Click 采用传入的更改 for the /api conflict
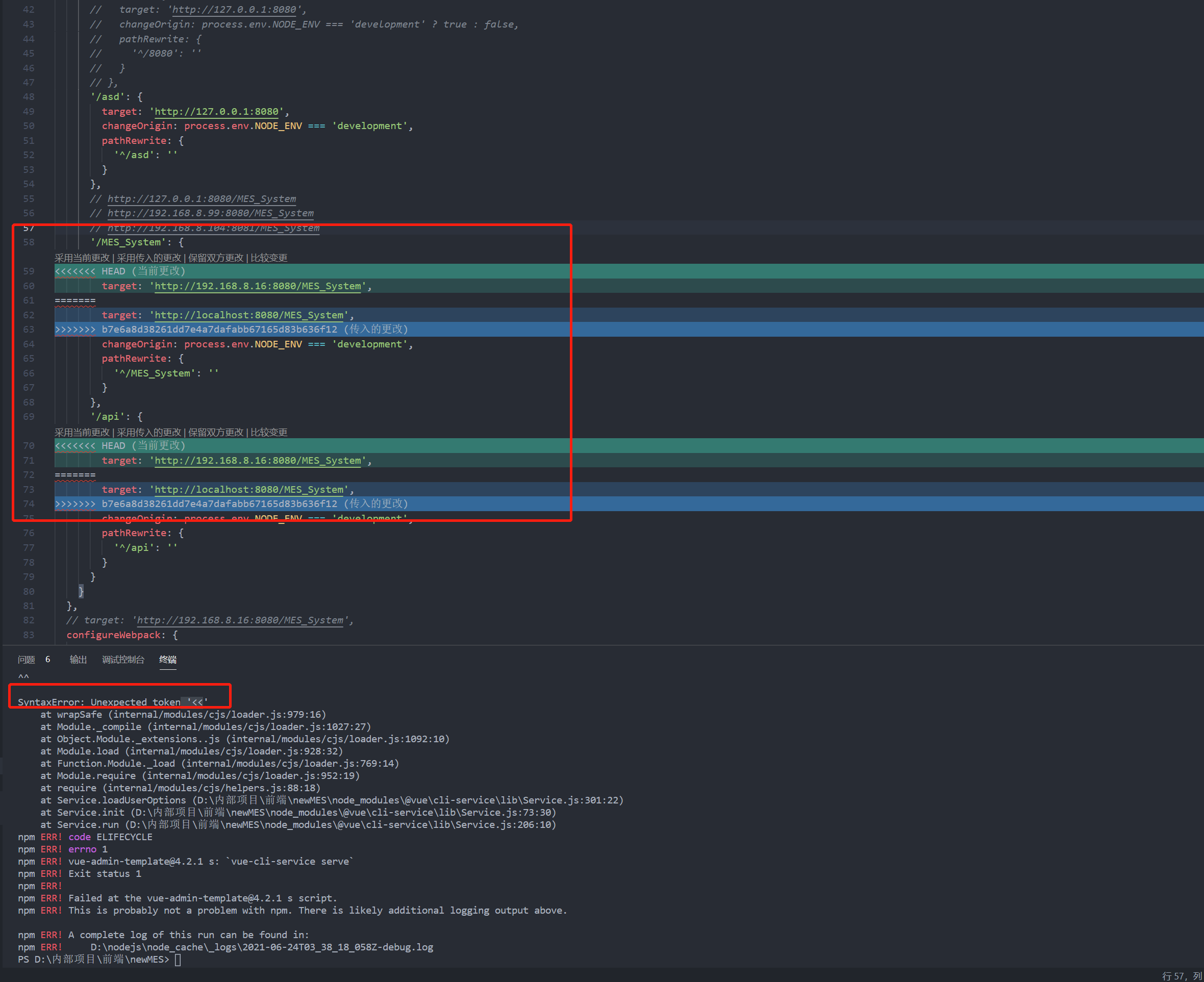The height and width of the screenshot is (982, 1204). [149, 432]
